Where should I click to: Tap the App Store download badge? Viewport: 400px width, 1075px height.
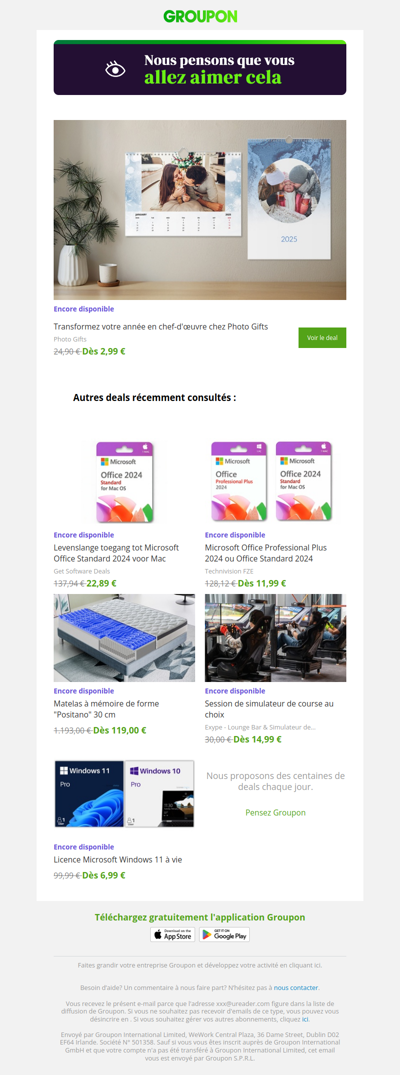[173, 934]
